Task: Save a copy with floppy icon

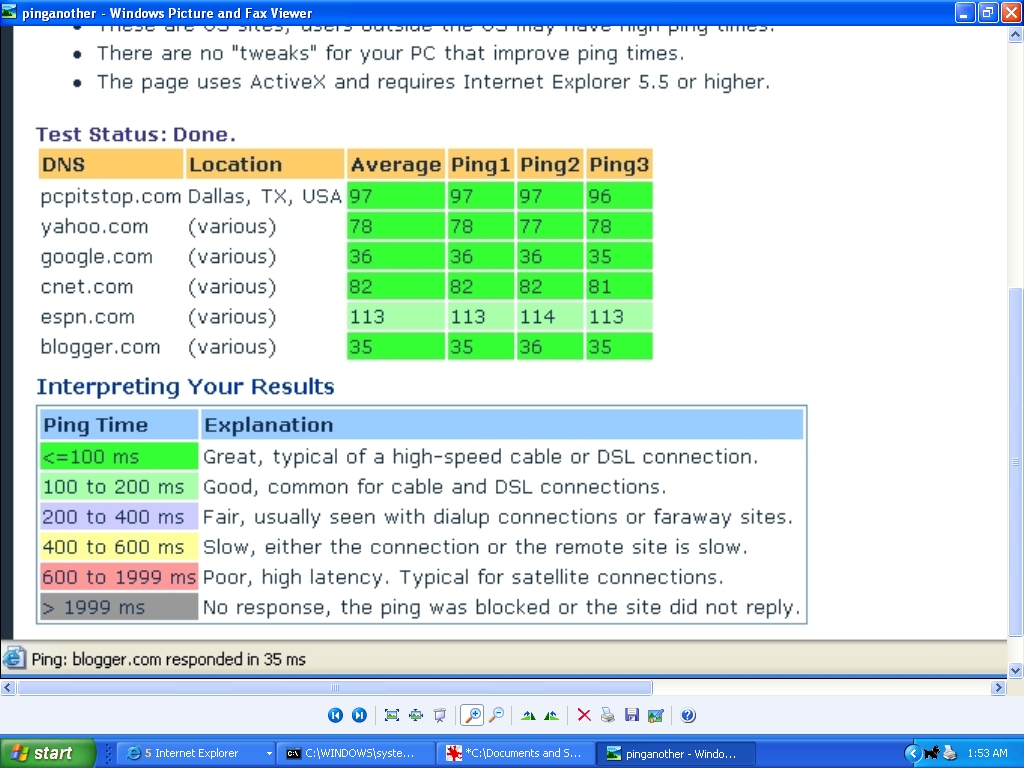Action: pos(632,715)
